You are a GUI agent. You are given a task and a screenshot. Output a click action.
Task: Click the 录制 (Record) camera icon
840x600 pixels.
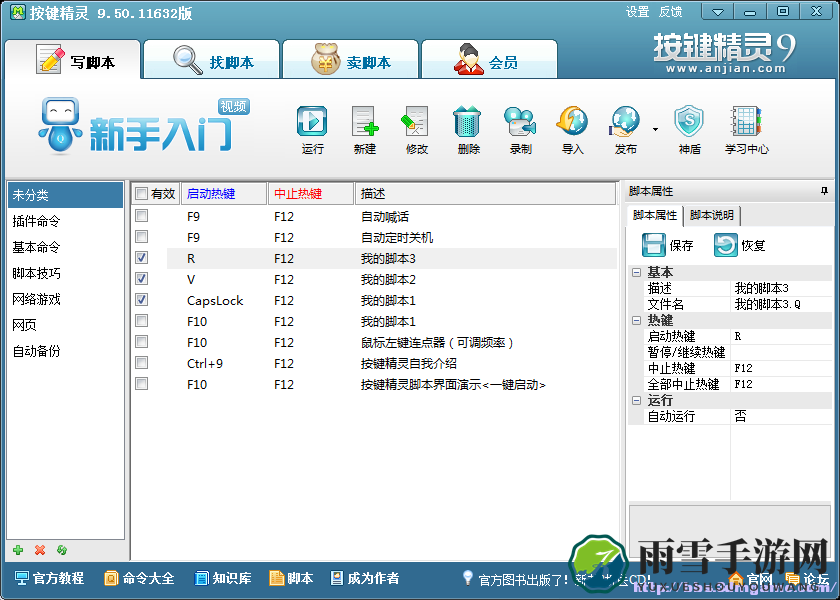click(520, 122)
